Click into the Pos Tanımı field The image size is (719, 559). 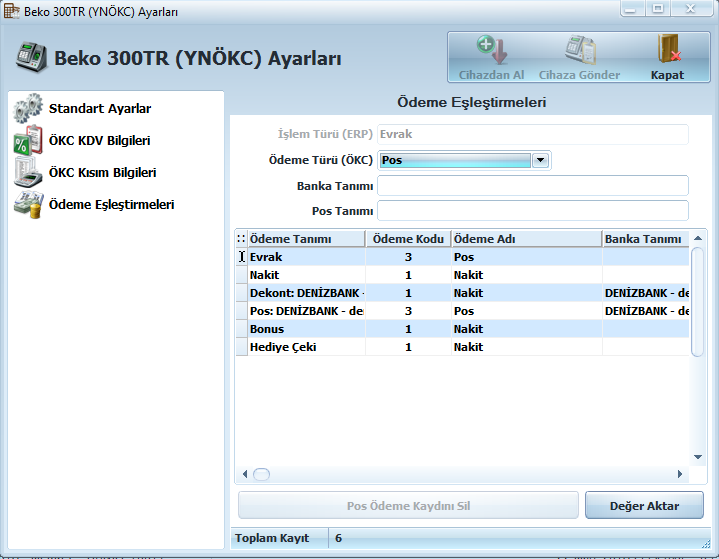pyautogui.click(x=532, y=211)
